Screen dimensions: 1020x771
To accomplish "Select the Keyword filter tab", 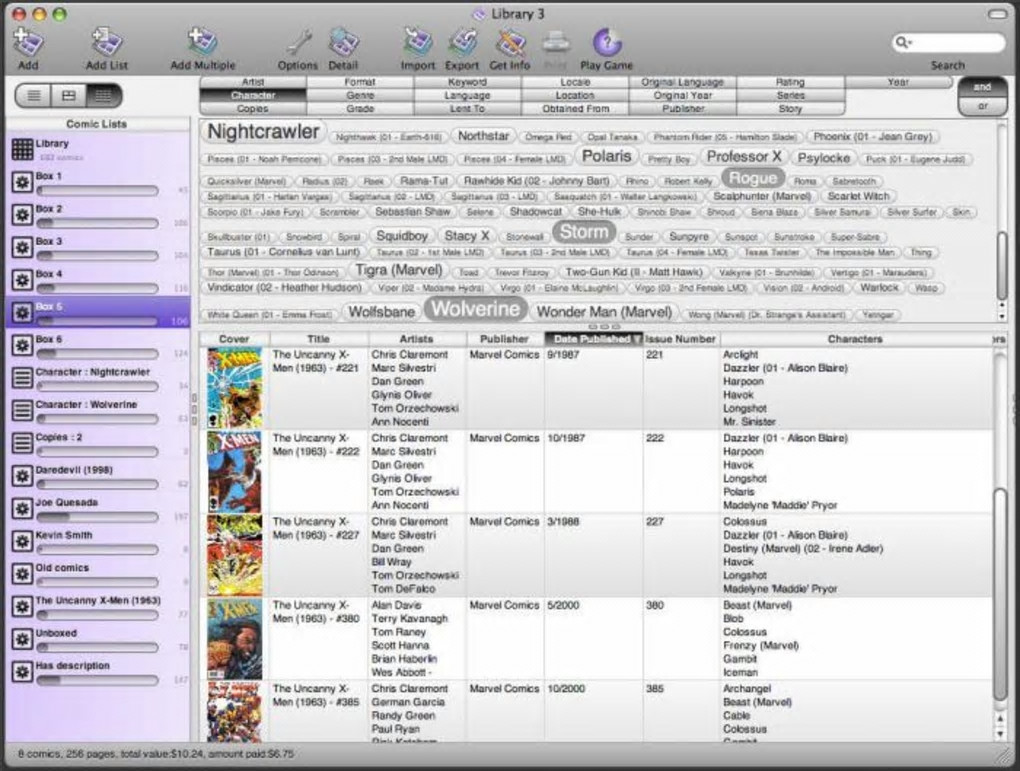I will coord(467,82).
